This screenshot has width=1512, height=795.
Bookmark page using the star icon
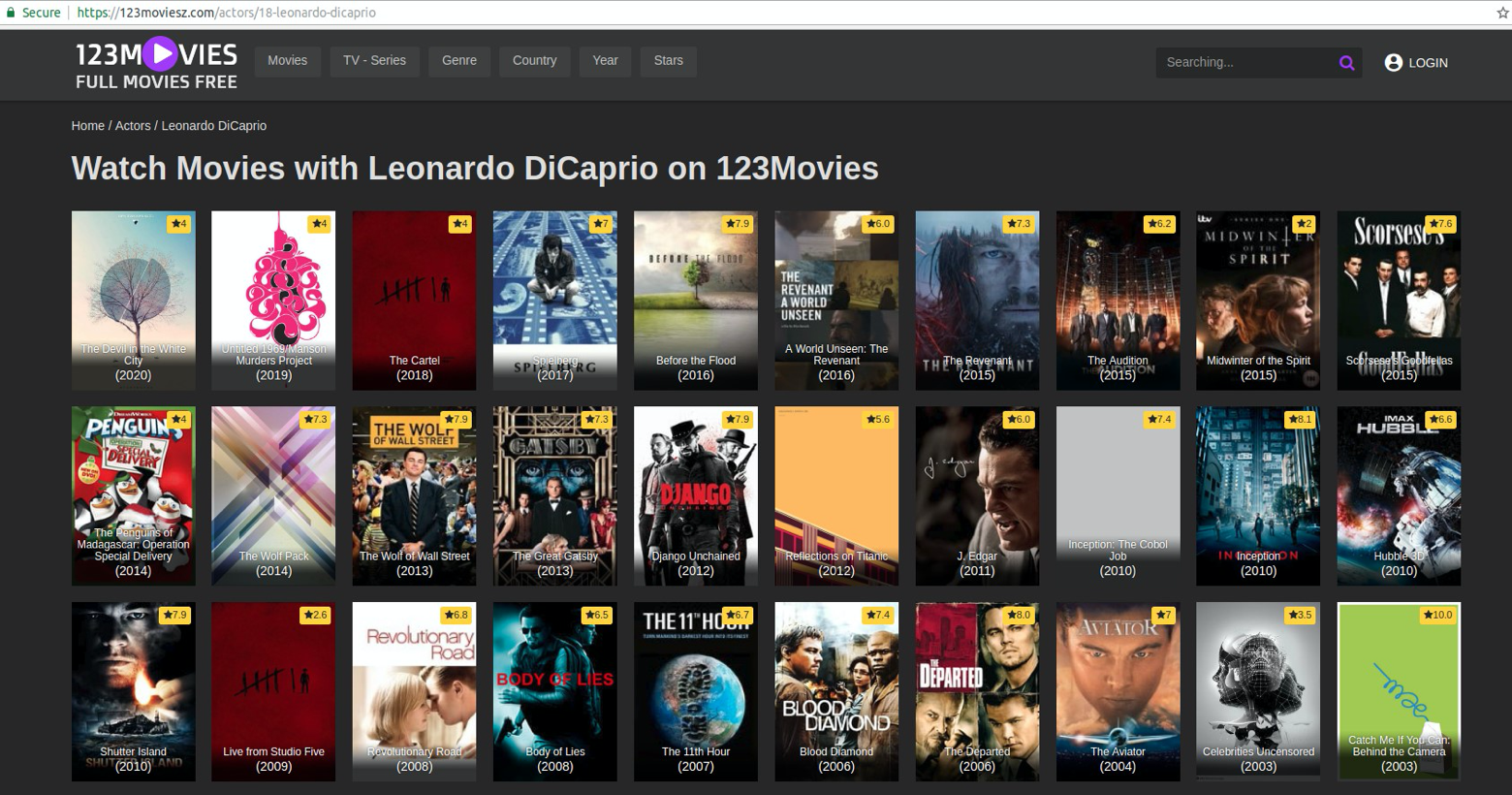pyautogui.click(x=1502, y=13)
